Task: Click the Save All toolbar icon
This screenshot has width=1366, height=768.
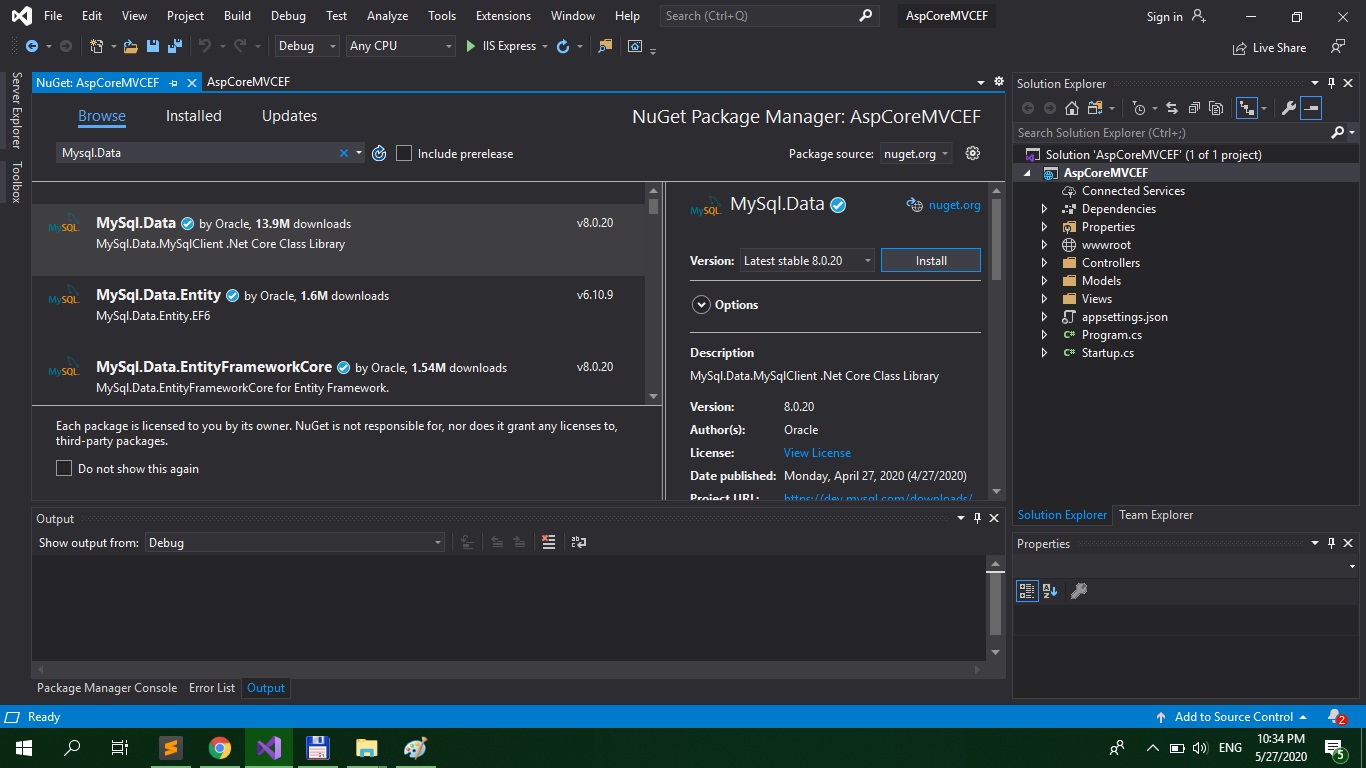Action: 174,46
